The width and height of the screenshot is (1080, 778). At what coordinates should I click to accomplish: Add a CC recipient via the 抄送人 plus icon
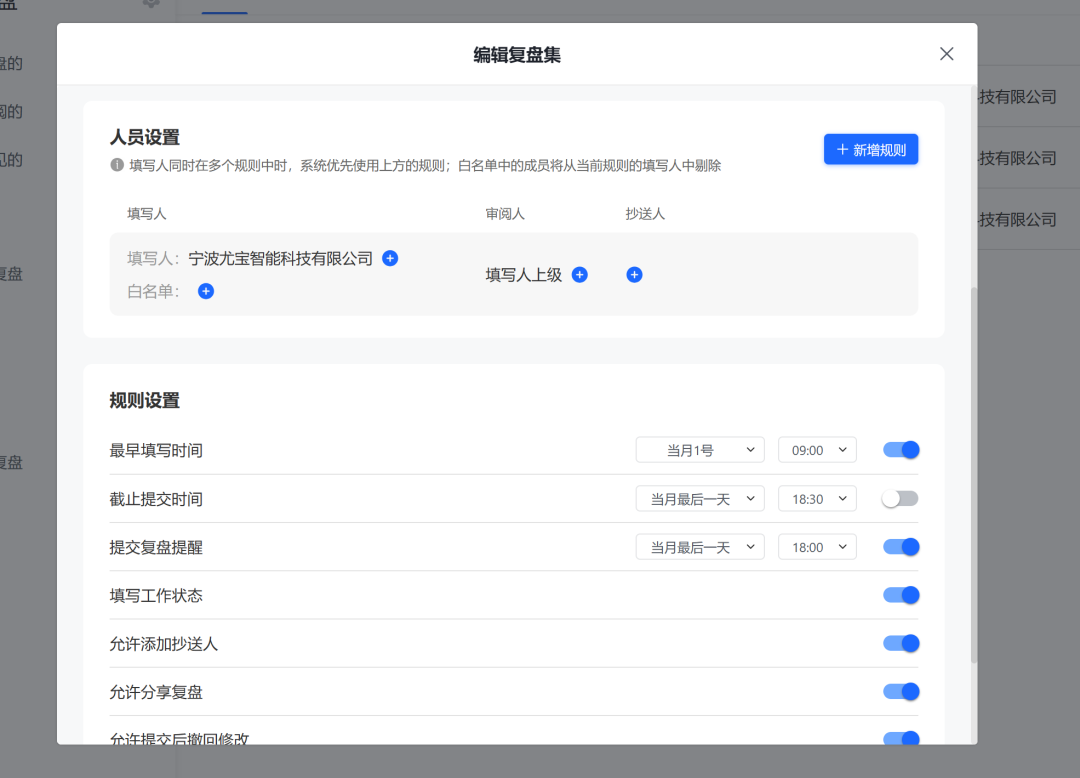(634, 274)
